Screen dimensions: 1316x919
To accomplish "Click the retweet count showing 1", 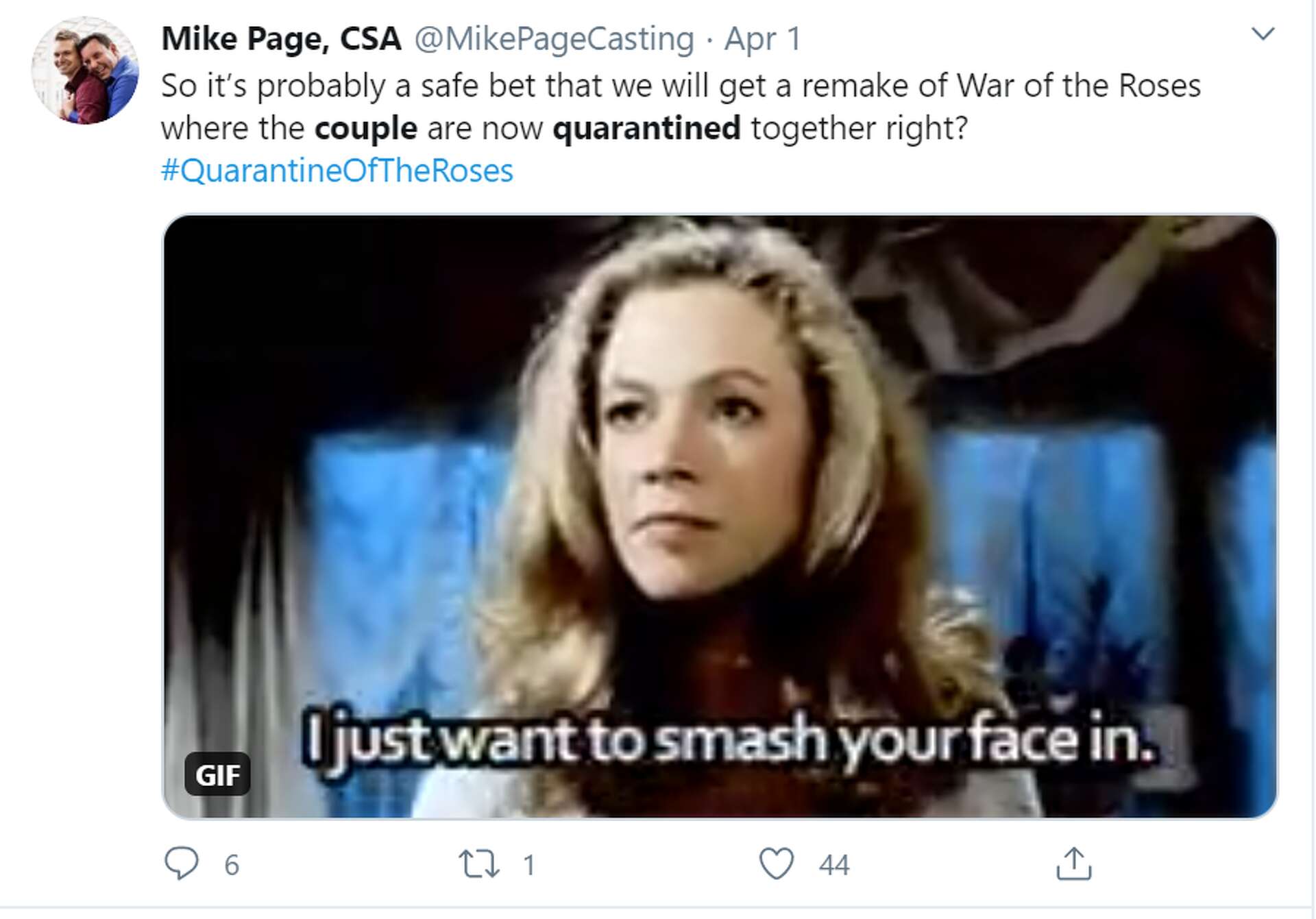I will [528, 865].
